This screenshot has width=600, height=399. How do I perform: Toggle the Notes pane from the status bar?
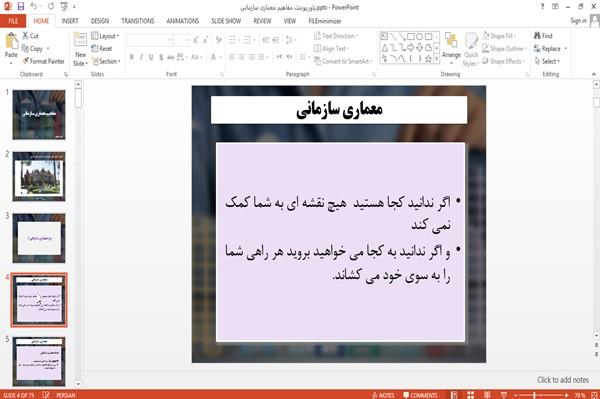coord(383,395)
